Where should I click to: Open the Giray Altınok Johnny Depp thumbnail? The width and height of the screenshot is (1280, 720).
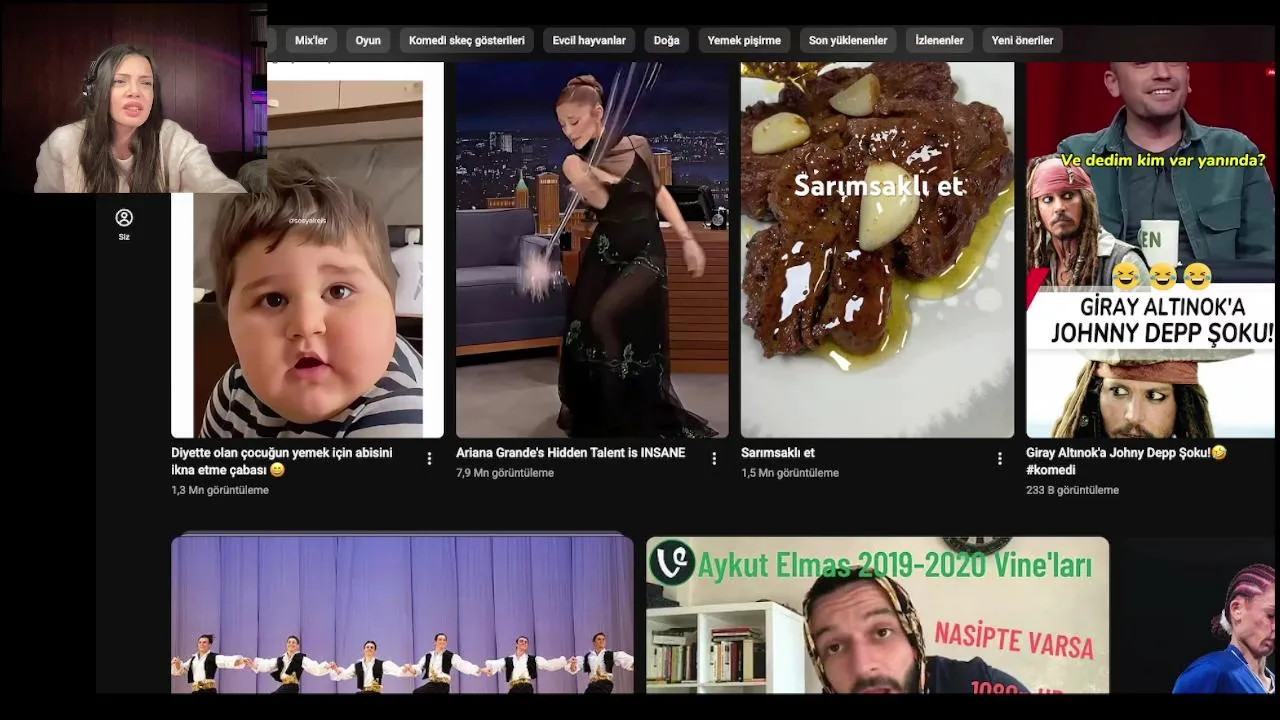[x=1152, y=250]
